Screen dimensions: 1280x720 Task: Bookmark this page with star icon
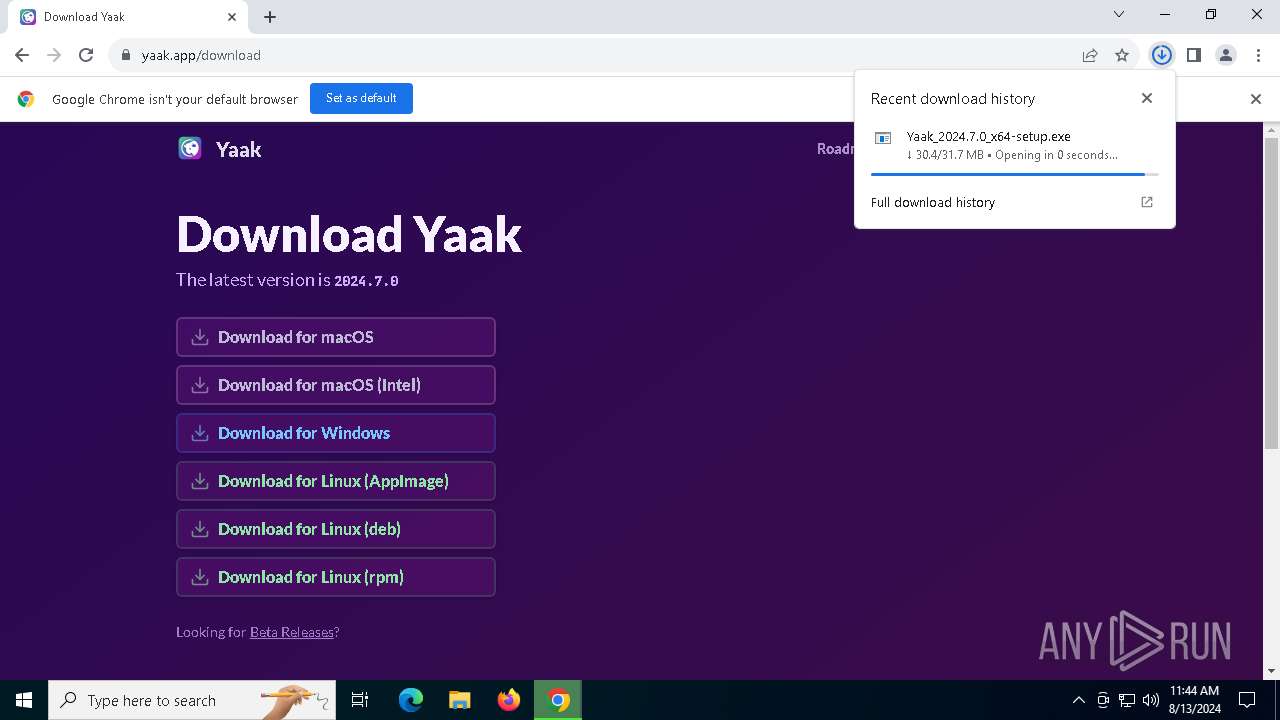(1122, 55)
